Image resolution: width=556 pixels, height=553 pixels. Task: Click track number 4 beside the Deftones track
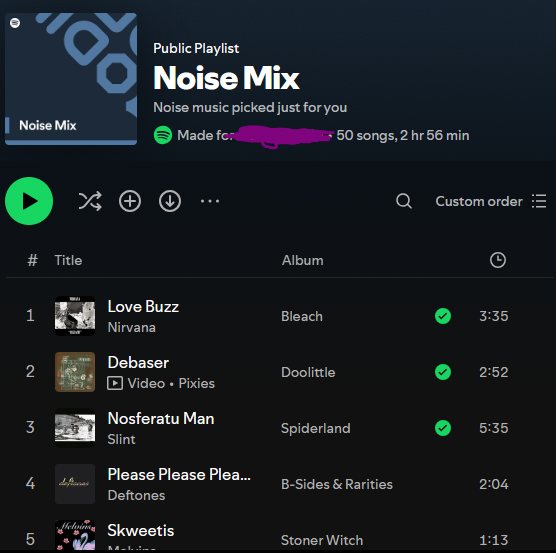(30, 484)
